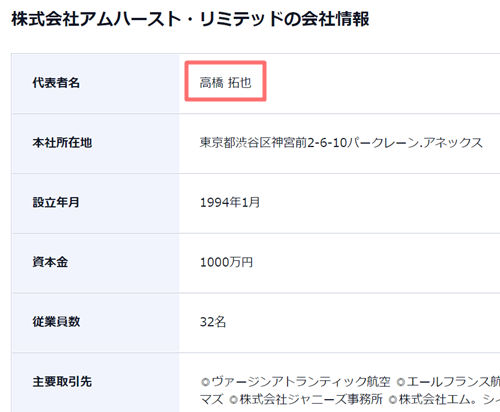Click the company information page heading
The image size is (500, 412).
click(190, 19)
